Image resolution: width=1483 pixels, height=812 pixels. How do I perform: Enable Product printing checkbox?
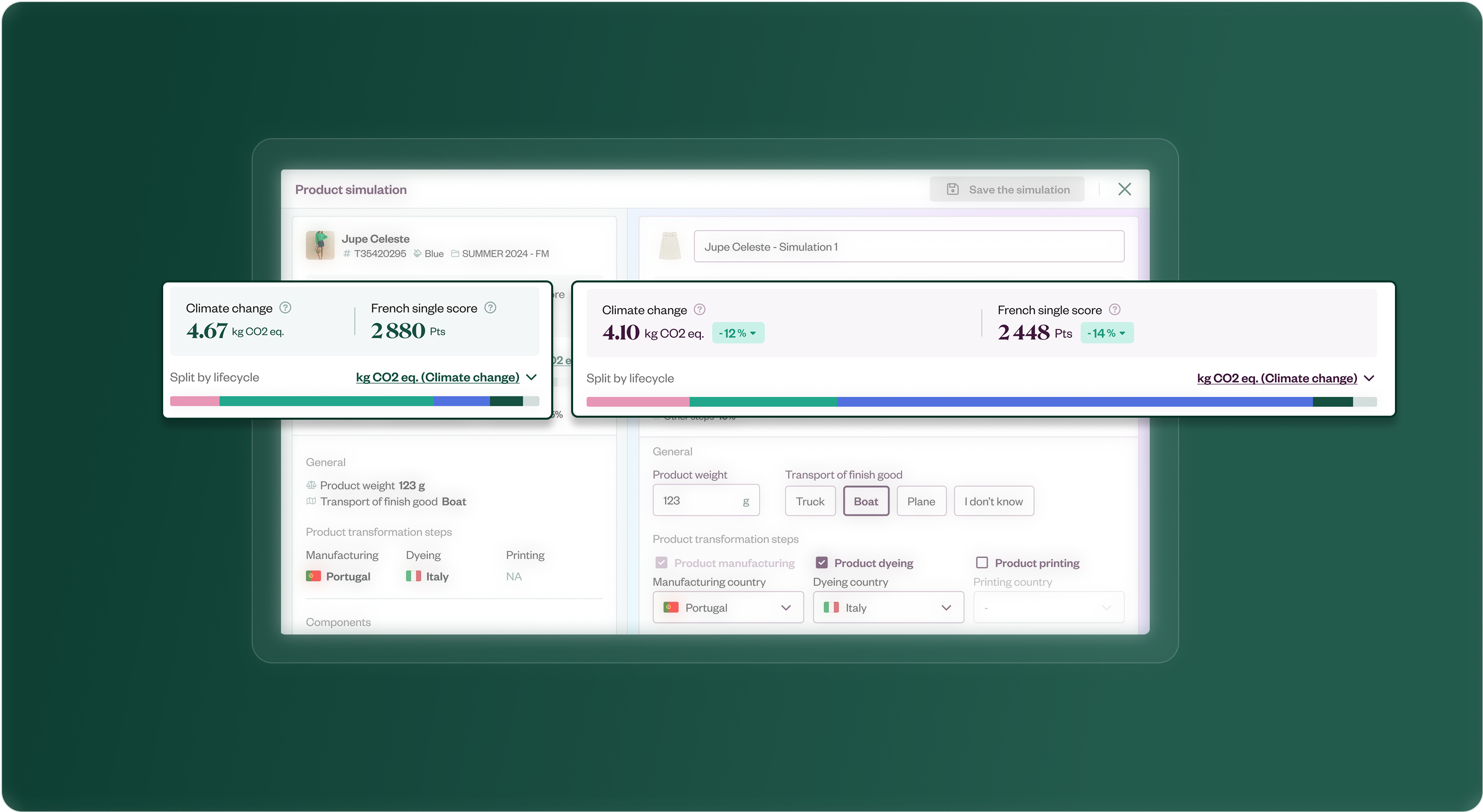pyautogui.click(x=982, y=563)
